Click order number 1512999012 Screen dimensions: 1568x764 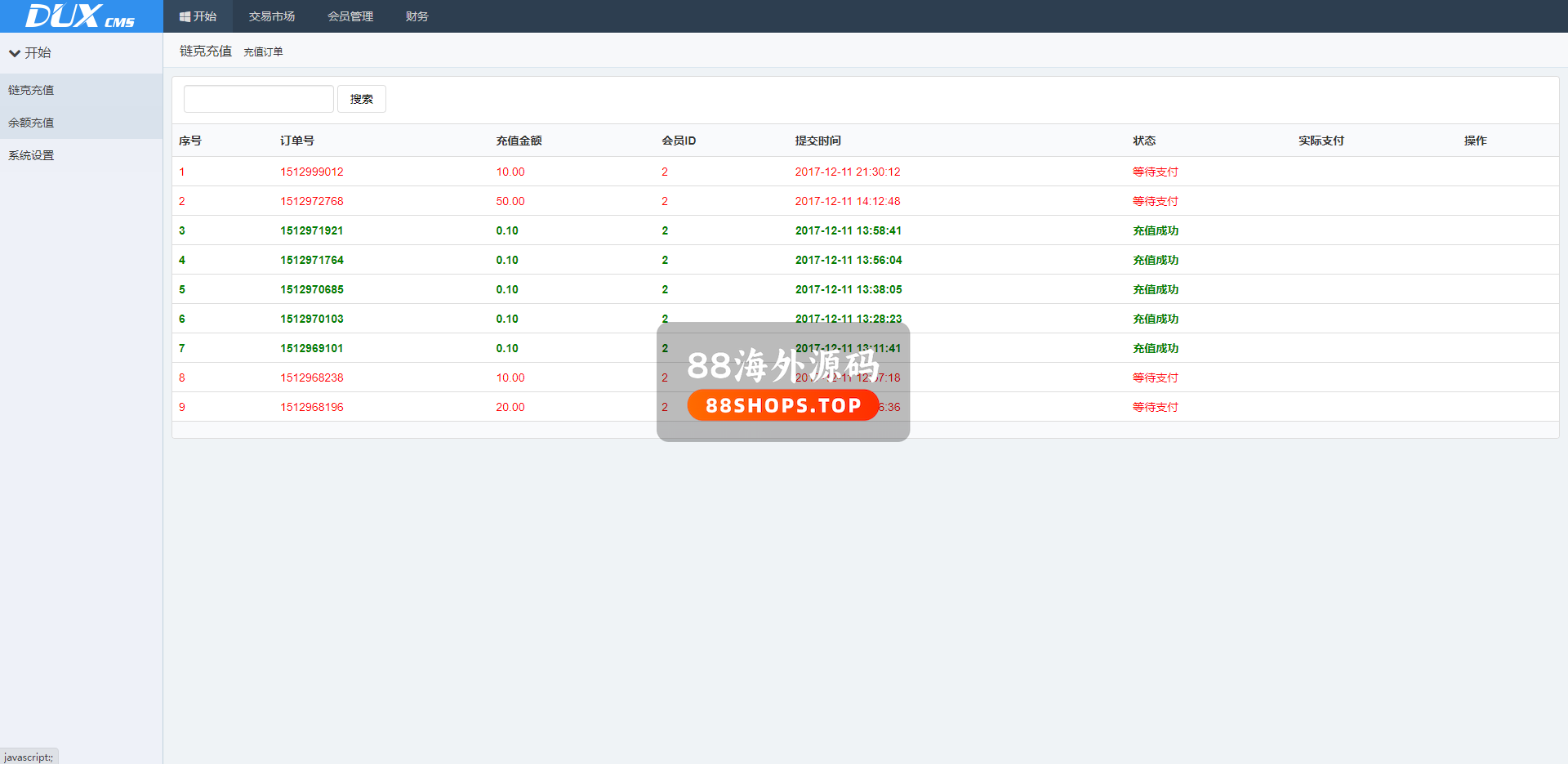click(311, 172)
